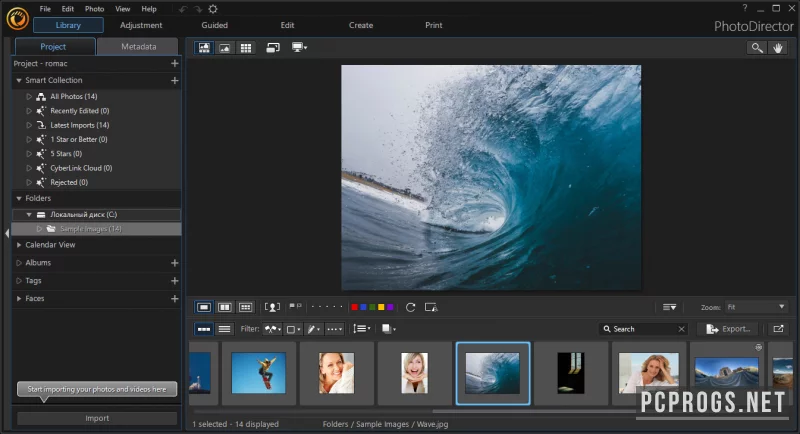Apply the yellow color label
The image size is (800, 434).
click(x=381, y=307)
